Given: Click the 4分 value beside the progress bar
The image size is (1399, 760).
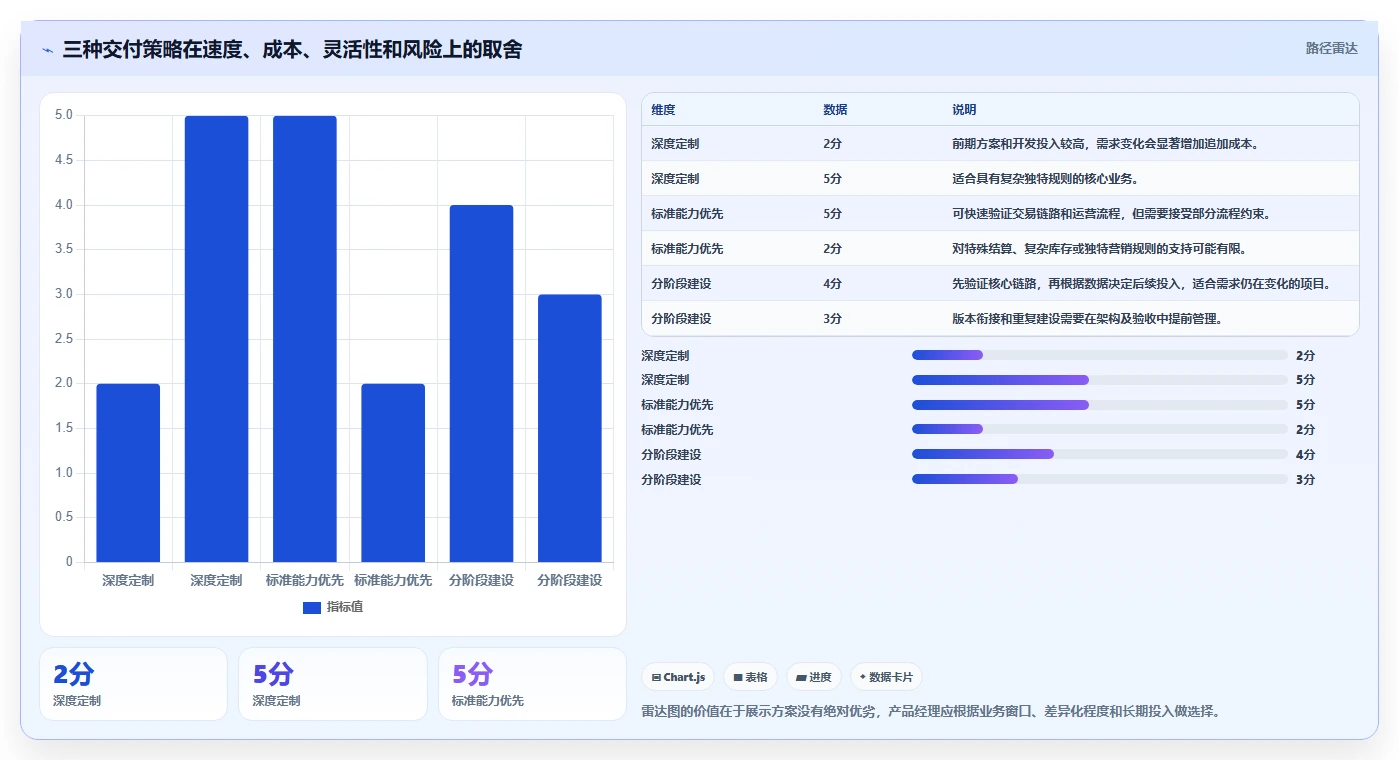Looking at the screenshot, I should pyautogui.click(x=1305, y=455).
